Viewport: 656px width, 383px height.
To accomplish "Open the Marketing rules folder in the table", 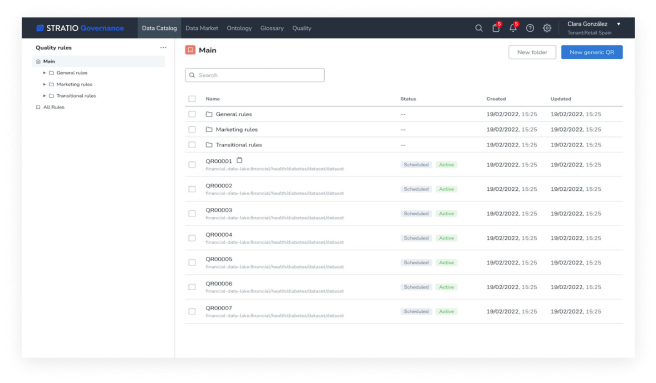I will coord(237,129).
